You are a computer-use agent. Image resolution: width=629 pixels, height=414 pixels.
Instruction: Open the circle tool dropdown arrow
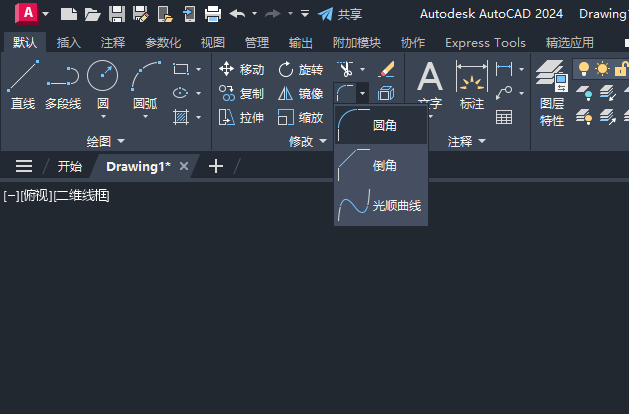point(103,117)
